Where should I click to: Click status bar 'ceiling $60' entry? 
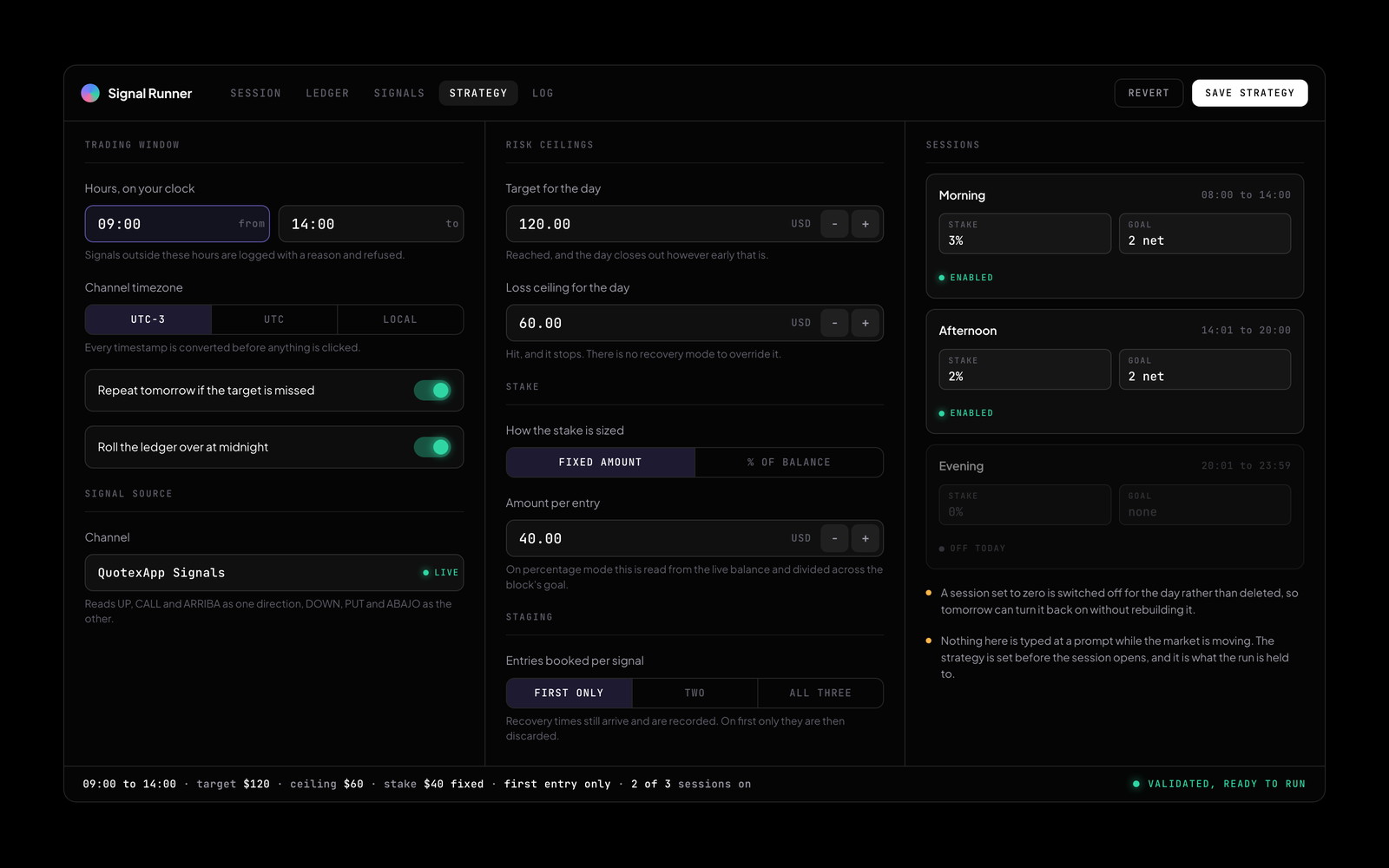coord(326,784)
